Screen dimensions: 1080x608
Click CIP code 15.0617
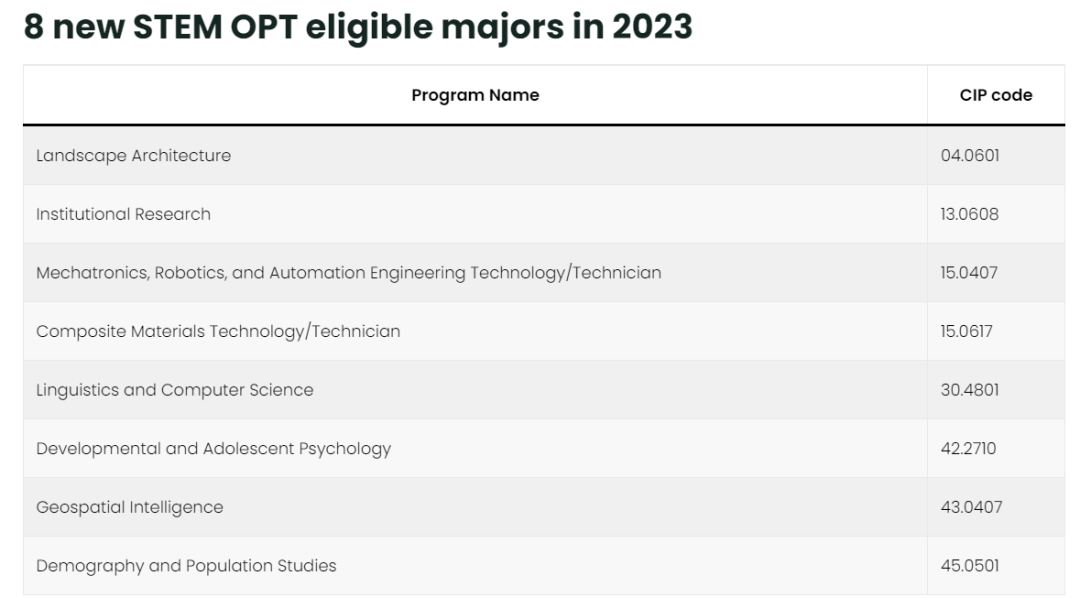coord(966,331)
